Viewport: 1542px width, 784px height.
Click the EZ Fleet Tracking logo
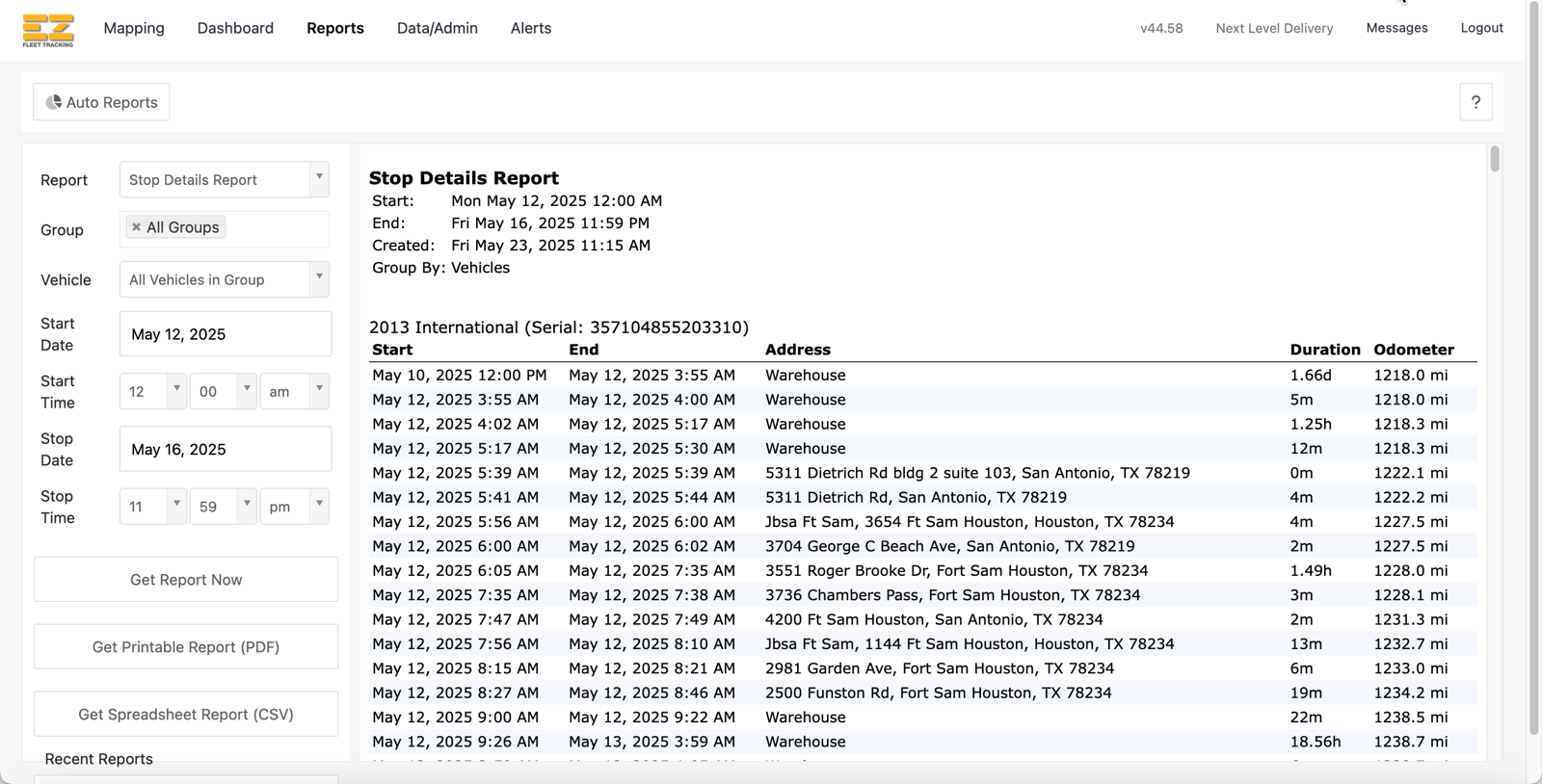click(48, 30)
